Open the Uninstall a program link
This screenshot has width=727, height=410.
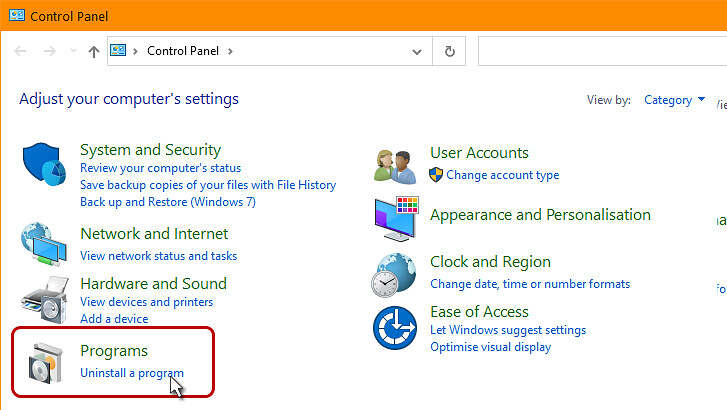click(x=132, y=373)
